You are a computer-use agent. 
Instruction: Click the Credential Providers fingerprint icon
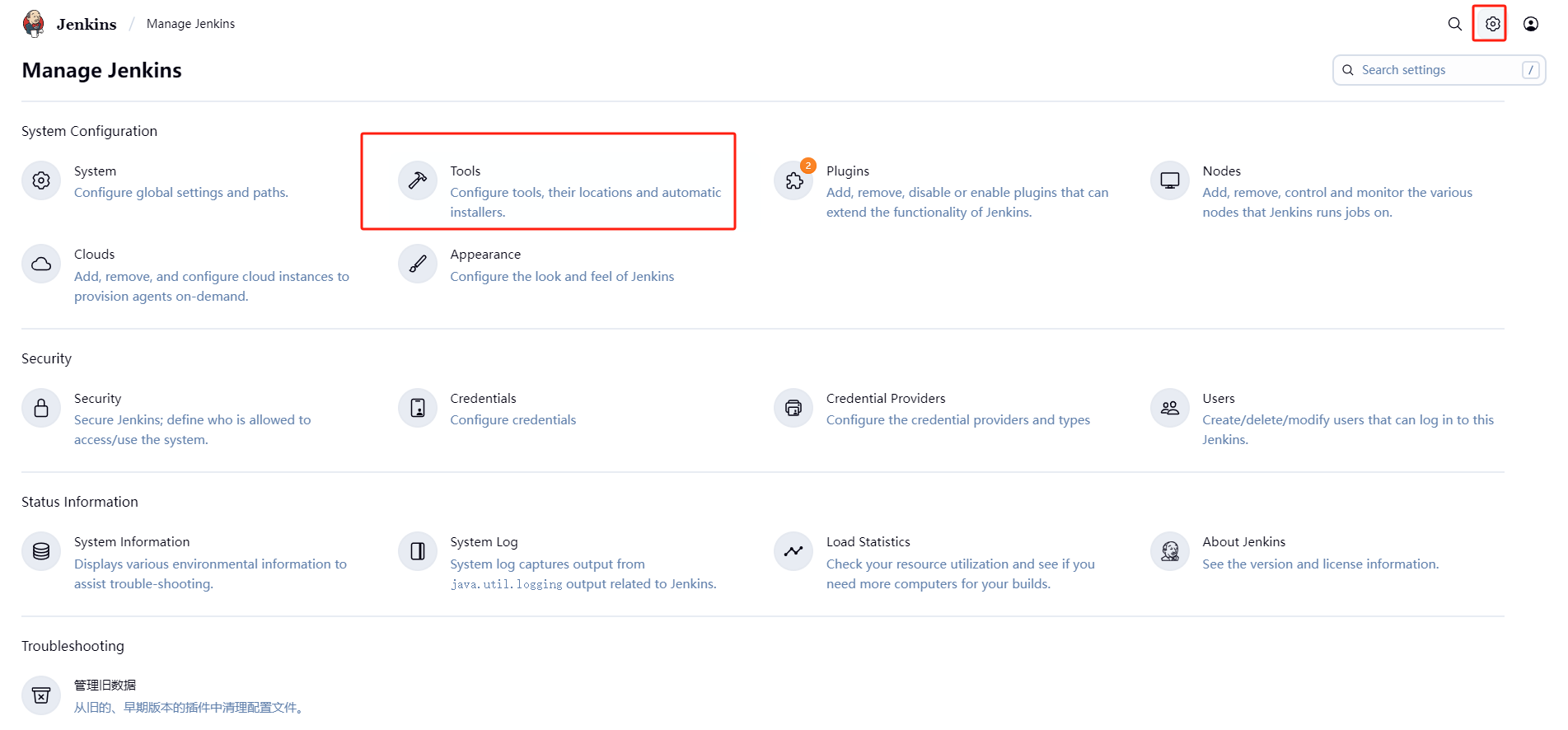coord(793,408)
